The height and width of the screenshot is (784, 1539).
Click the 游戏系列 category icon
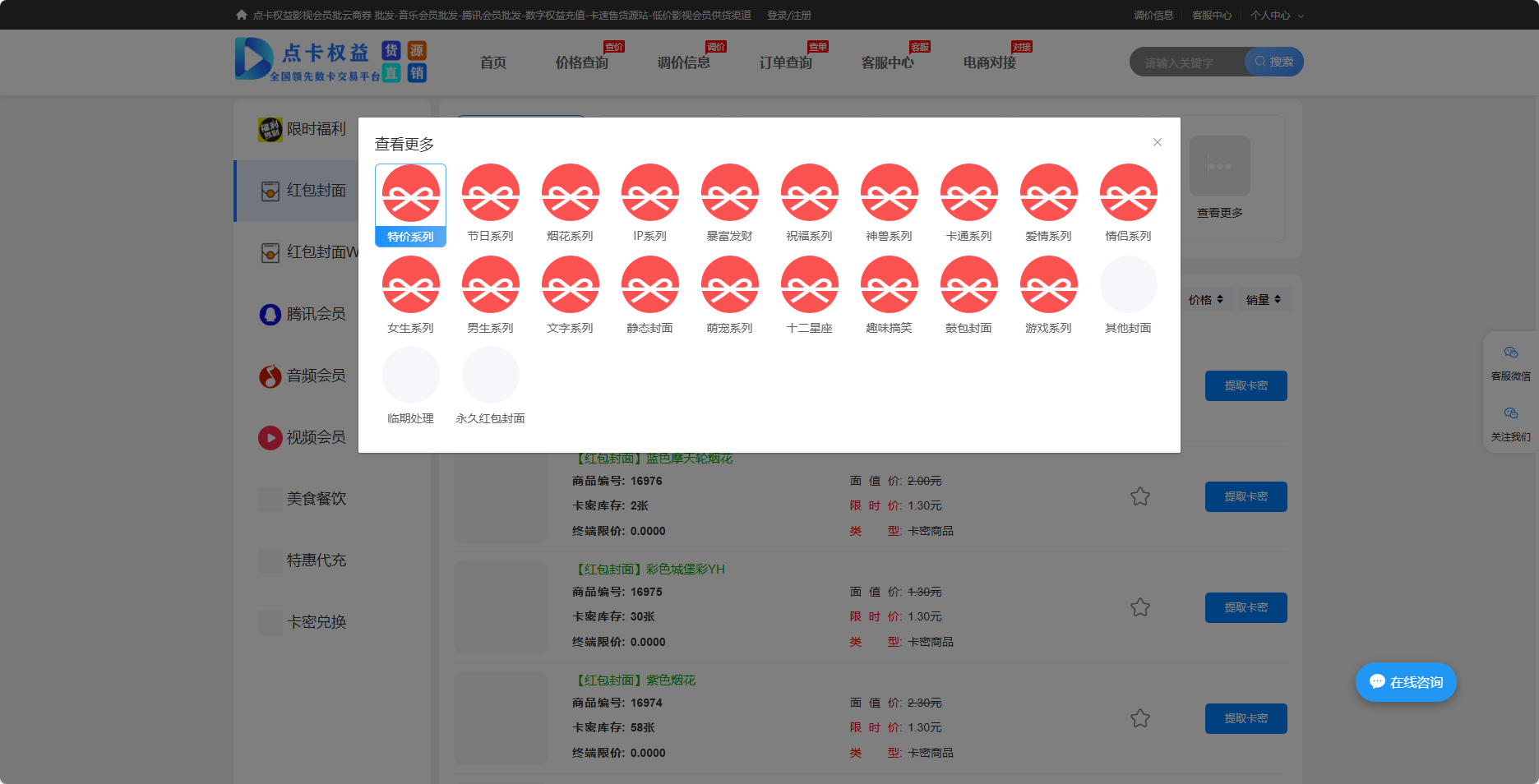(1048, 285)
